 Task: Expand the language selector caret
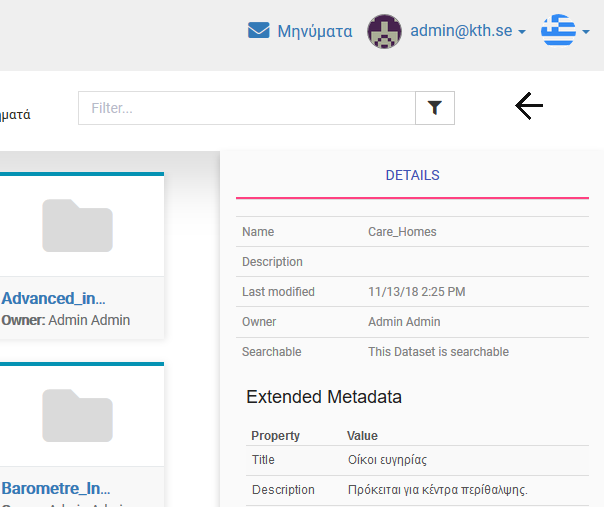[x=586, y=32]
